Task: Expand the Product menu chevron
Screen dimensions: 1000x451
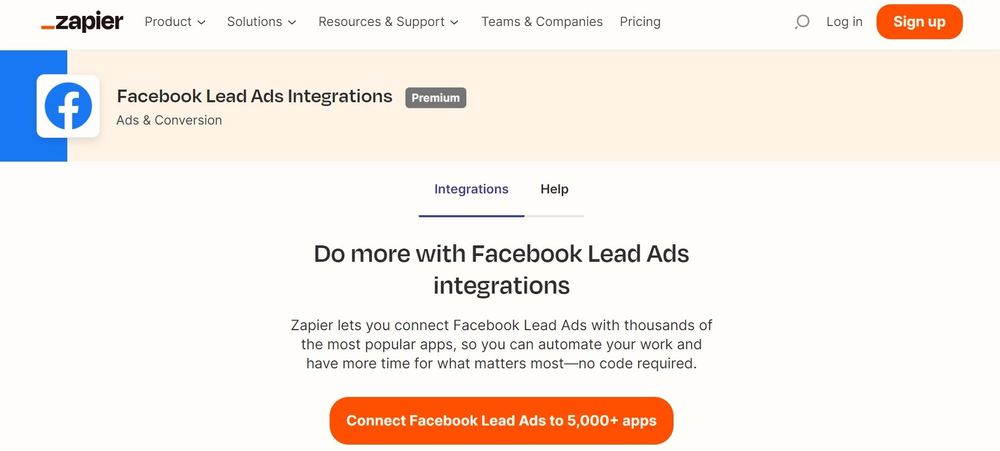Action: (202, 22)
